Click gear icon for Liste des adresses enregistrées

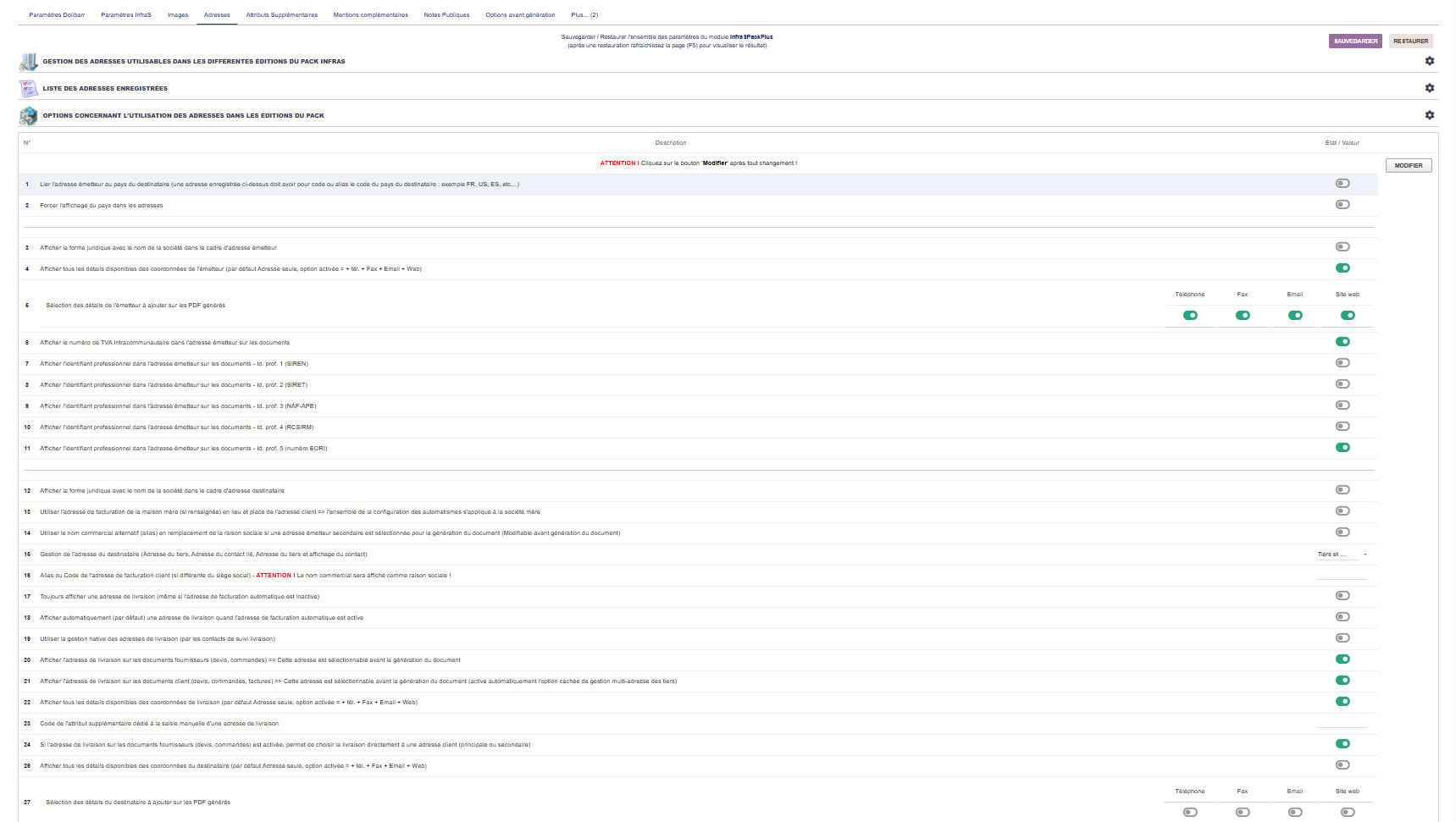point(1429,88)
